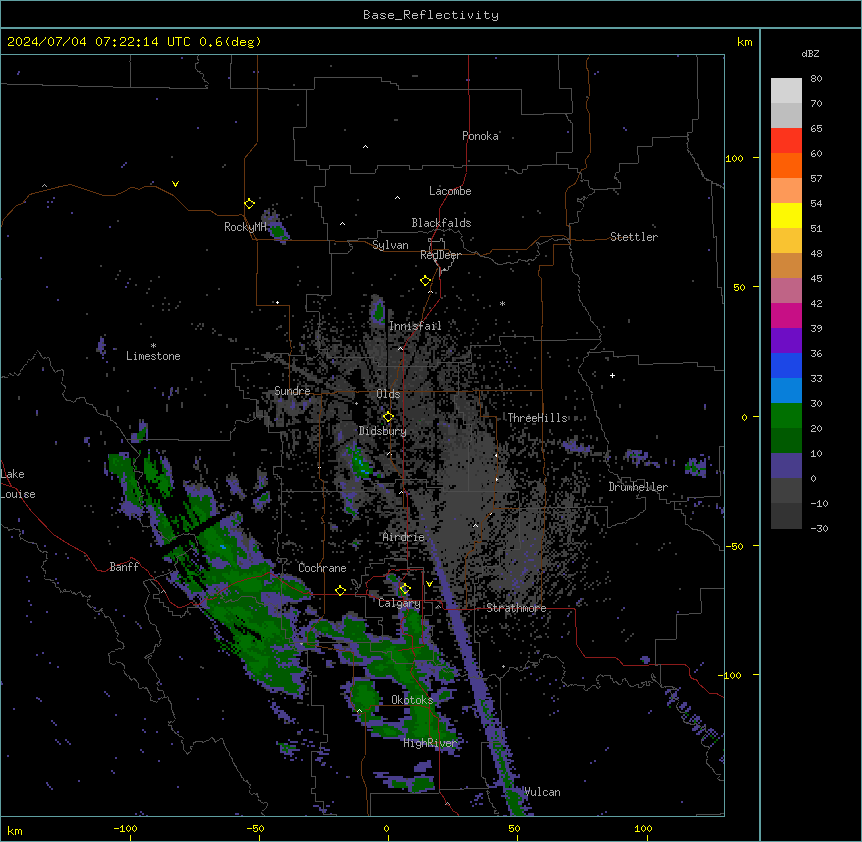The width and height of the screenshot is (862, 842).
Task: Click the red 65 dBZ legend swatch
Action: tap(786, 140)
